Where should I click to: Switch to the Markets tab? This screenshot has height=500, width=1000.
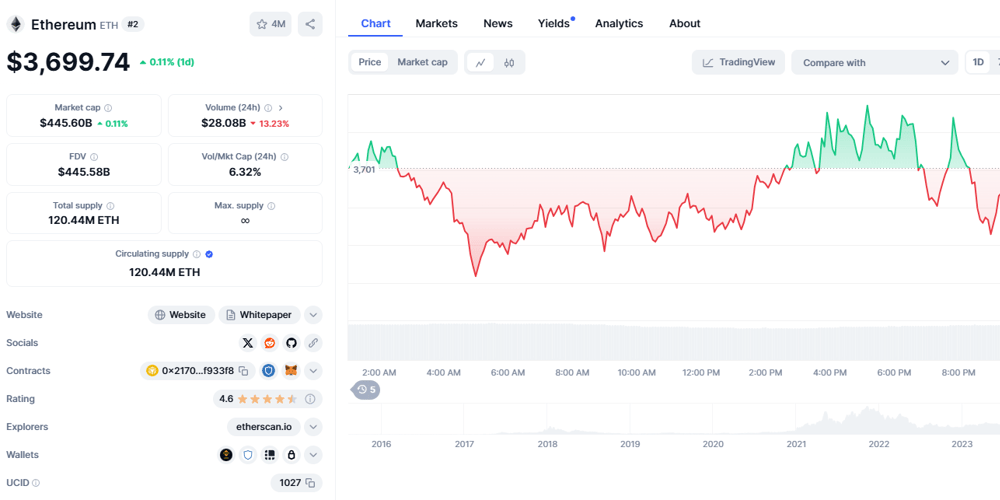pos(436,23)
